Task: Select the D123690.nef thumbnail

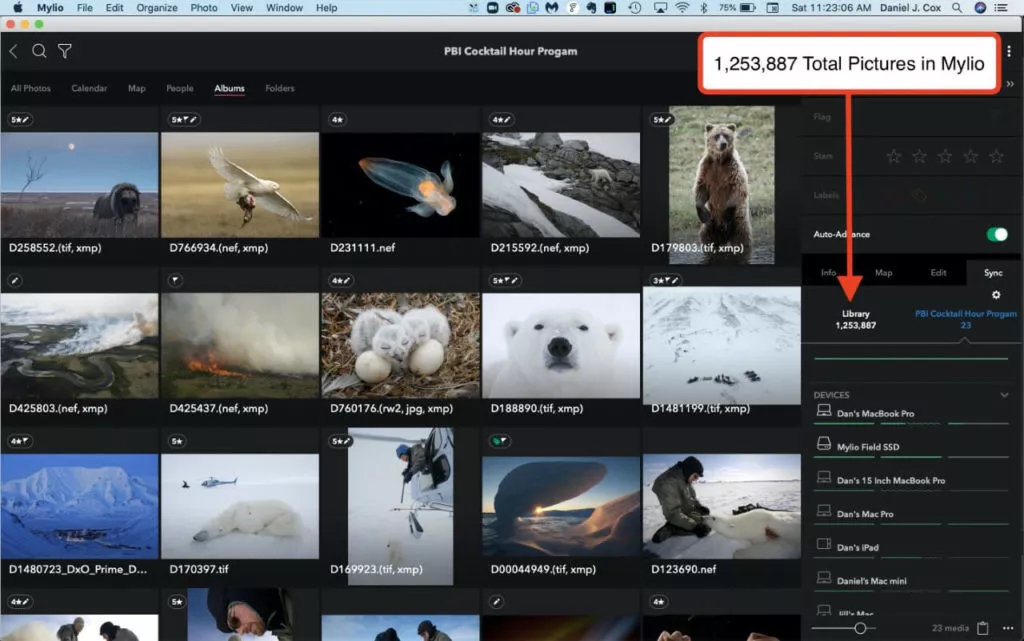Action: (722, 506)
